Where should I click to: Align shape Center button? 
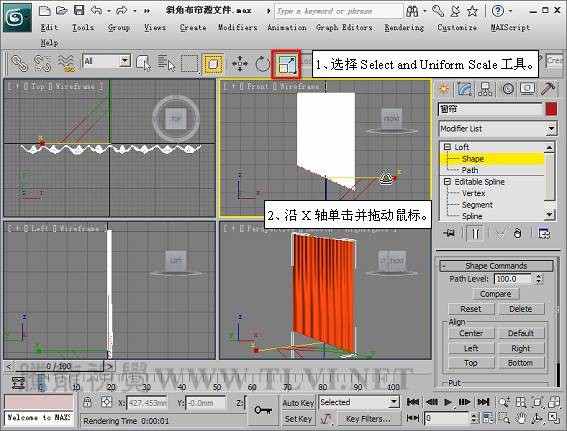[471, 333]
